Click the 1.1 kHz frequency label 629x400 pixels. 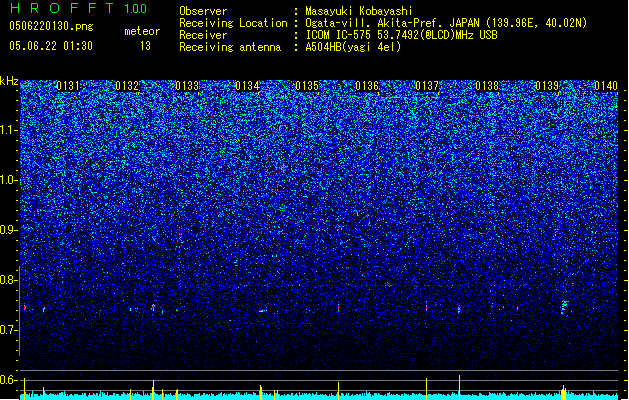point(9,130)
